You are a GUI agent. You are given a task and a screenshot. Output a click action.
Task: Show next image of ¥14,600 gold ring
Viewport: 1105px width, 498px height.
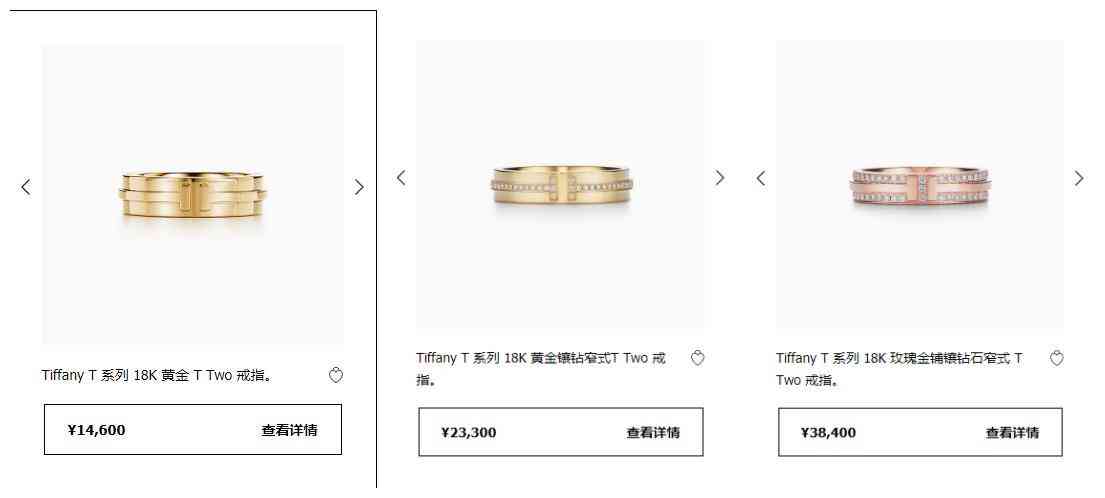359,187
